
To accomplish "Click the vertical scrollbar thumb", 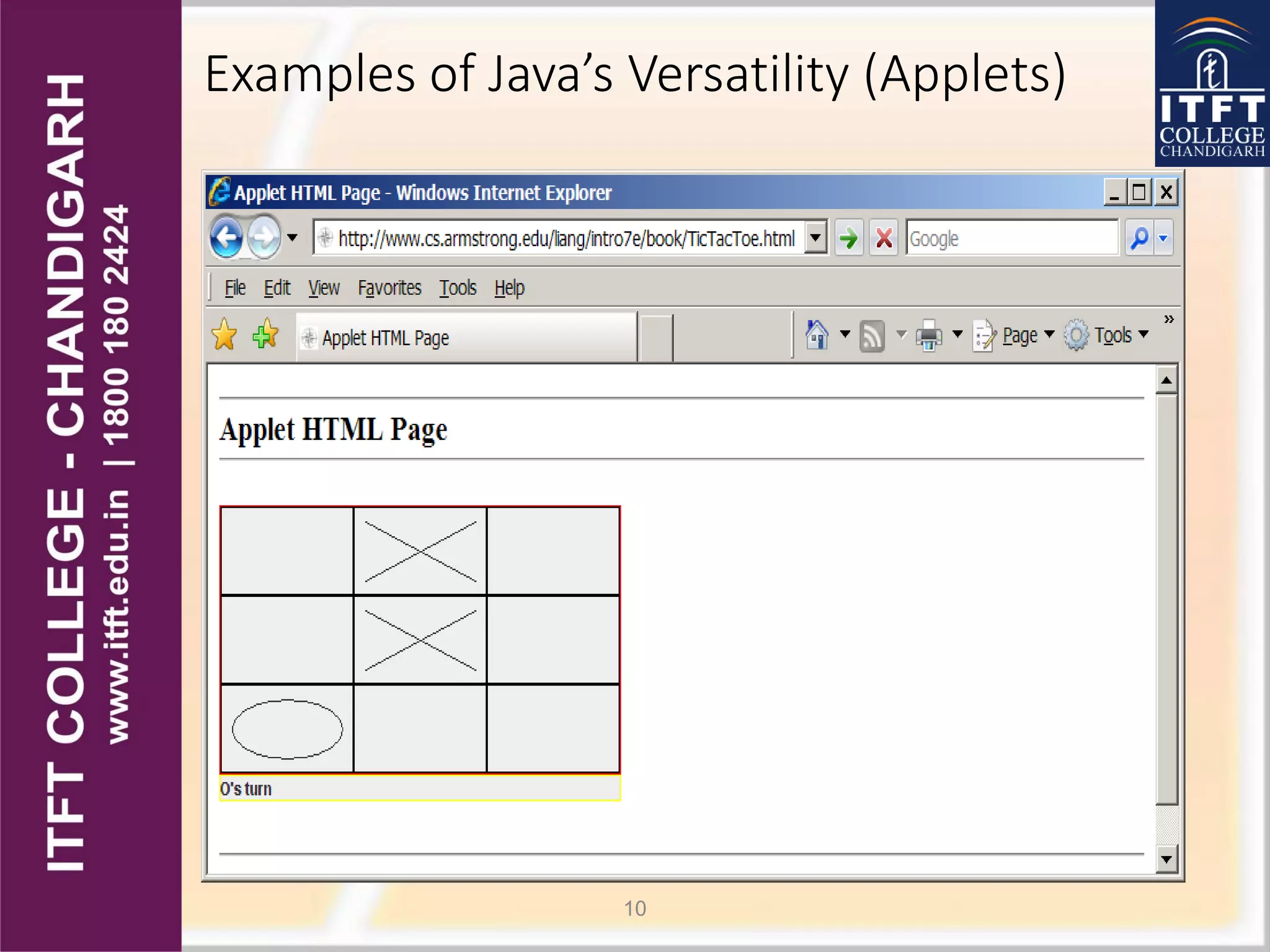I will (1166, 600).
